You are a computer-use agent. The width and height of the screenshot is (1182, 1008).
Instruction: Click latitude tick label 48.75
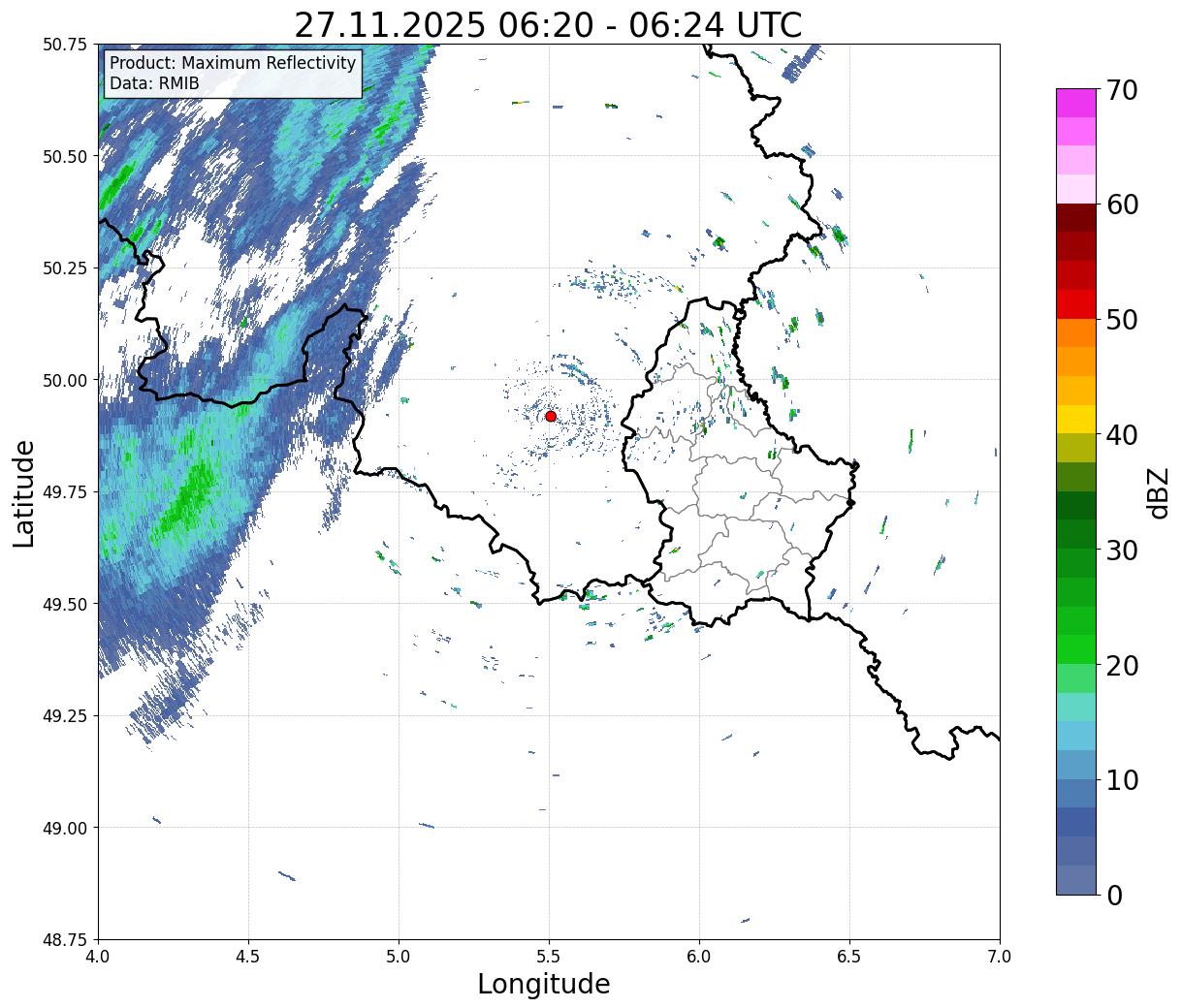point(66,939)
